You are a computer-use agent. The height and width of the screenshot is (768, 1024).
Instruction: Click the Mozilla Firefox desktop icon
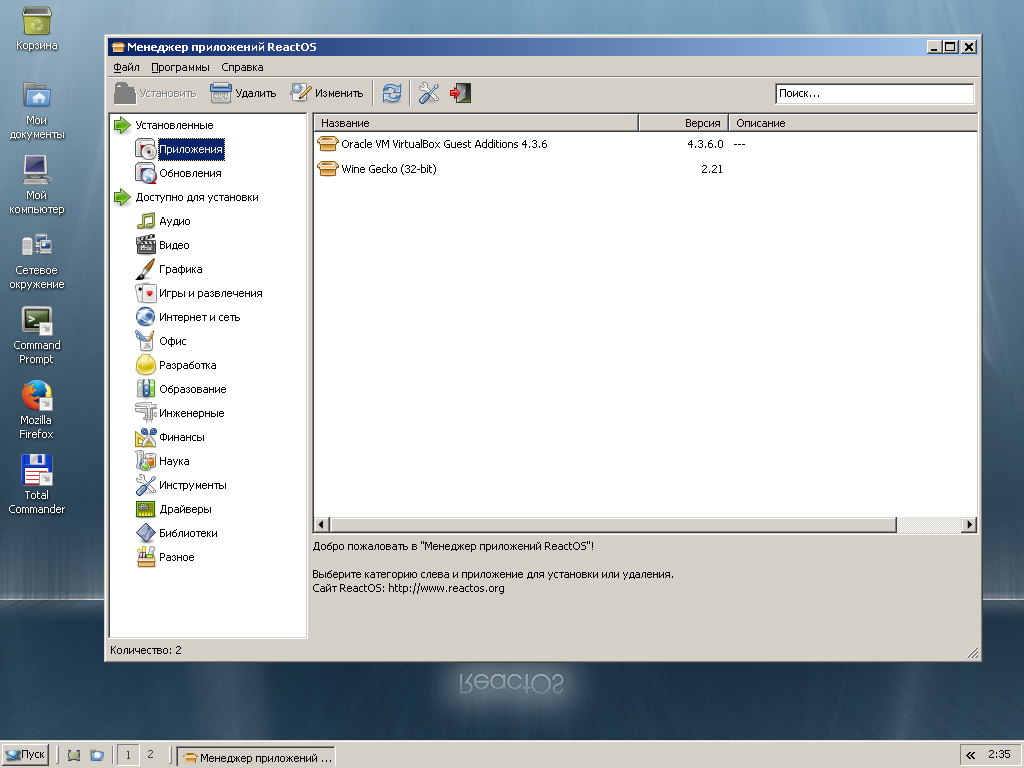tap(37, 409)
